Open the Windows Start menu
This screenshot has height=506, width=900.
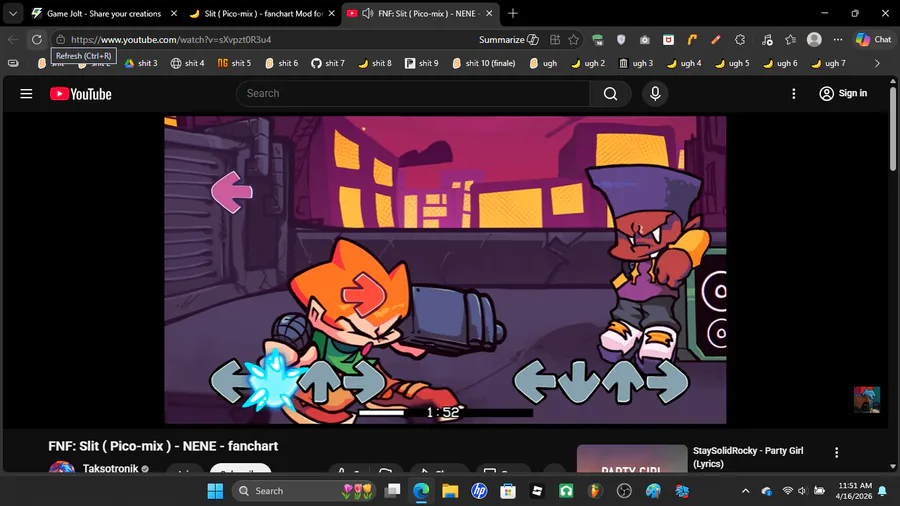[x=215, y=491]
